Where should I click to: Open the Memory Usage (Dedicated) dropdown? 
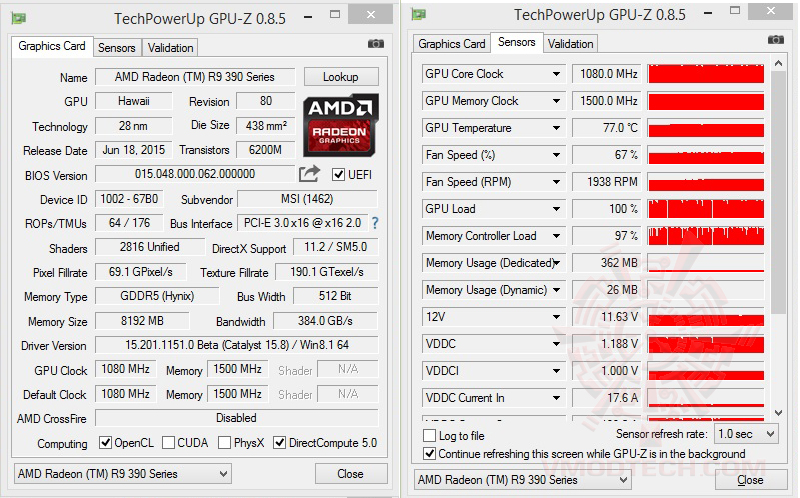coord(557,263)
